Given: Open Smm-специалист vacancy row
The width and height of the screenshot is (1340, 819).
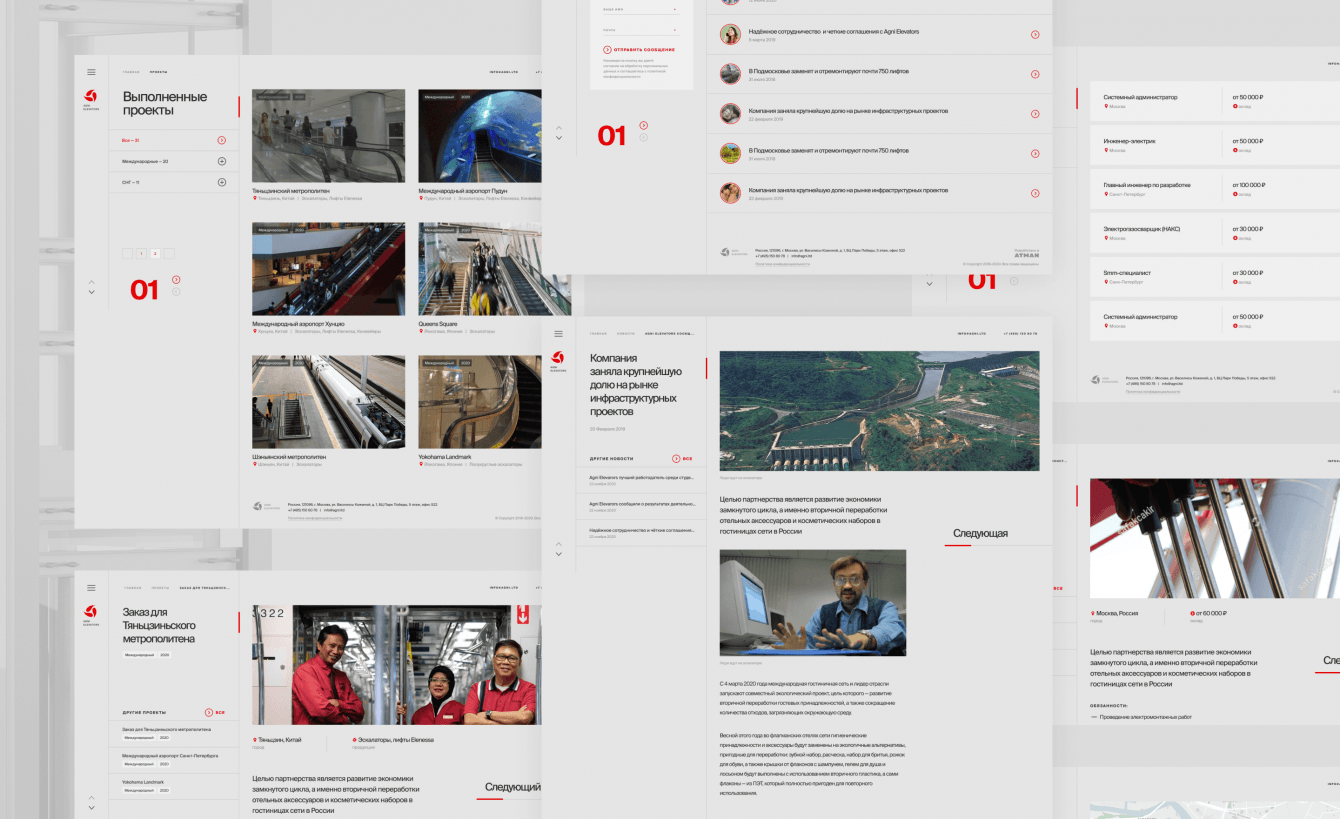Looking at the screenshot, I should pyautogui.click(x=1214, y=277).
